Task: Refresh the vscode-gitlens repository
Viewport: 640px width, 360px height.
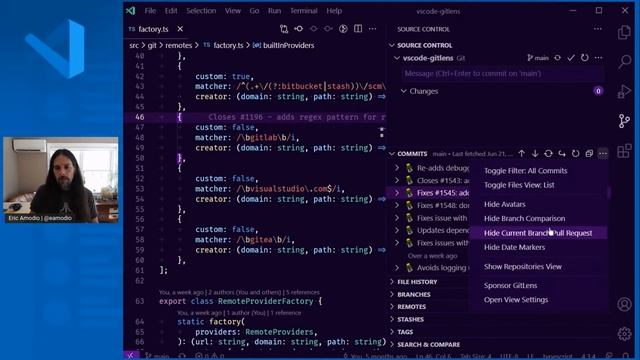Action: 584,58
